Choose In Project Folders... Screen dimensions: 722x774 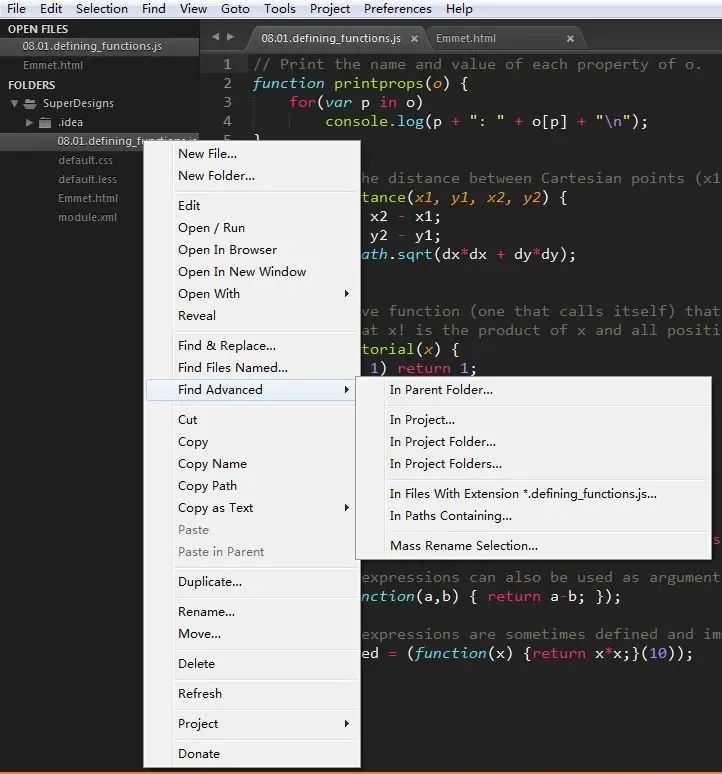533,464
